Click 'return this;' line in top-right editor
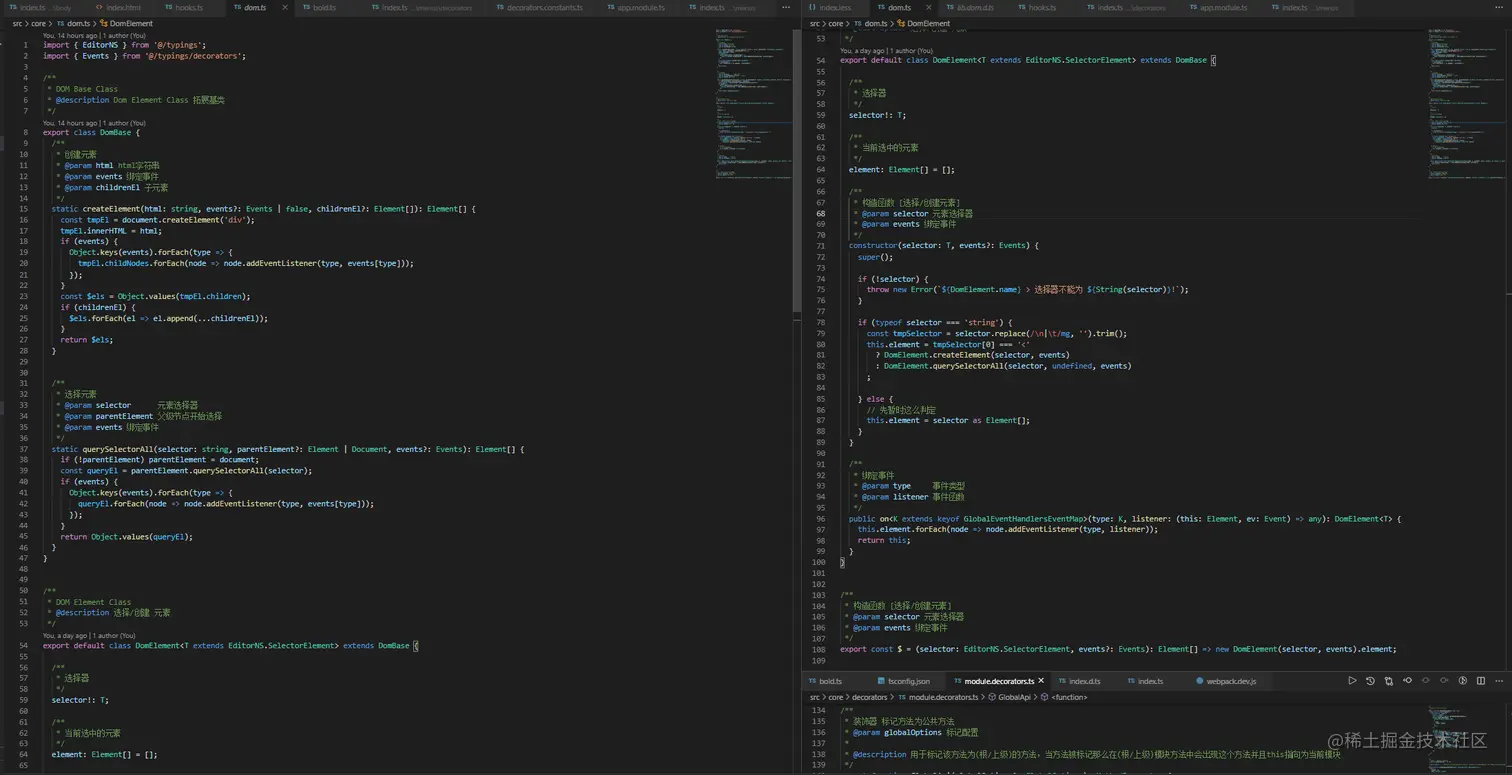 coord(884,540)
